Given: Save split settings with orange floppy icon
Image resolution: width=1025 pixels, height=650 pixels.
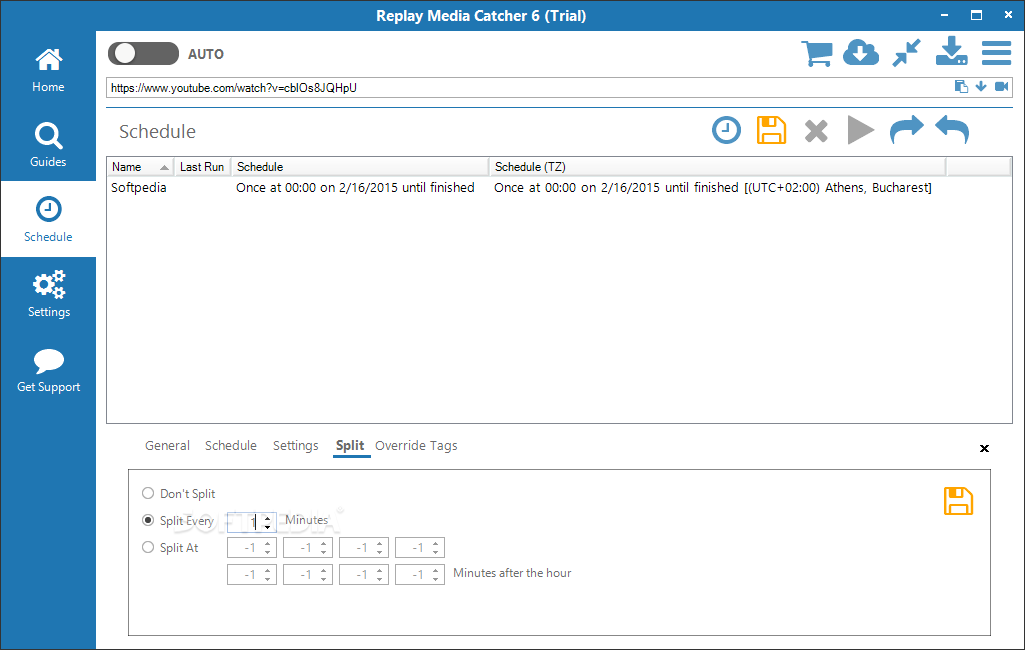Looking at the screenshot, I should click(958, 501).
